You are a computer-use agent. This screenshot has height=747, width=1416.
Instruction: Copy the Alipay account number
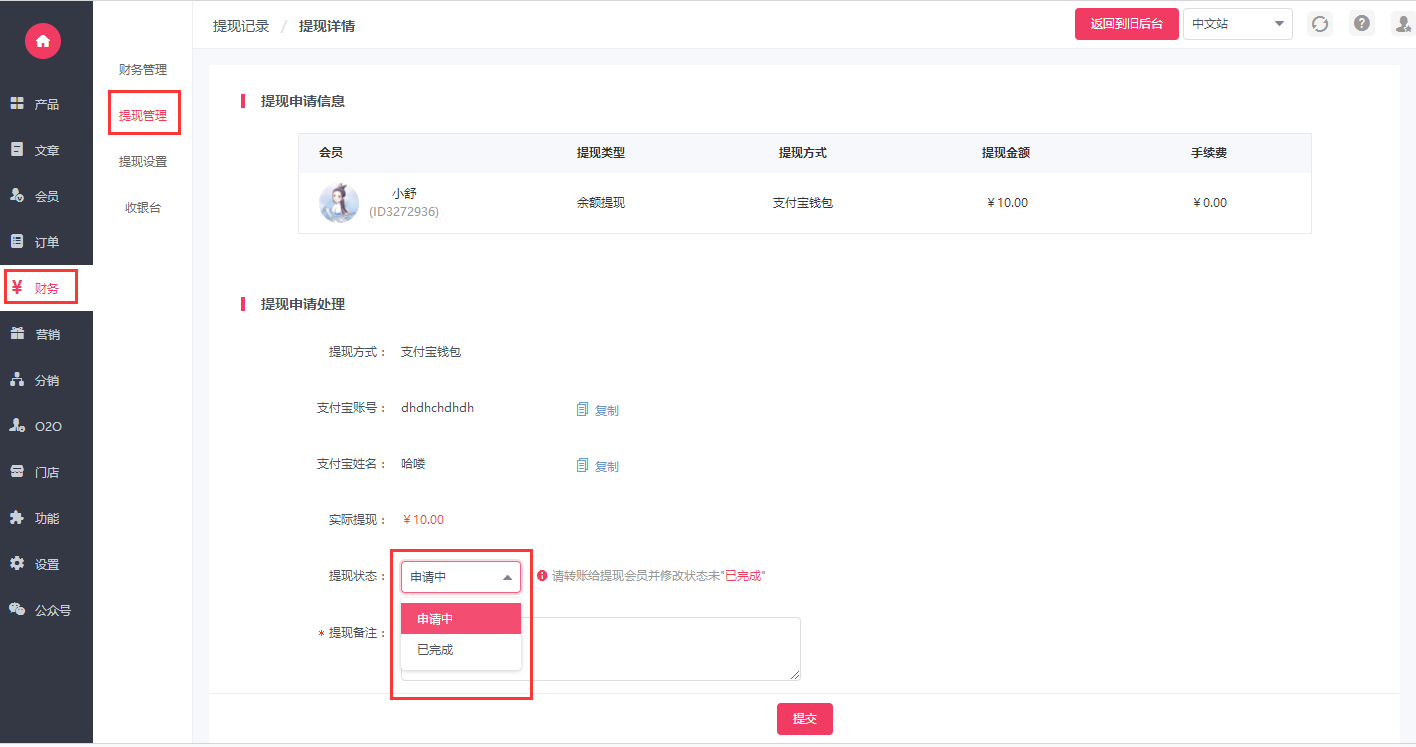(598, 410)
